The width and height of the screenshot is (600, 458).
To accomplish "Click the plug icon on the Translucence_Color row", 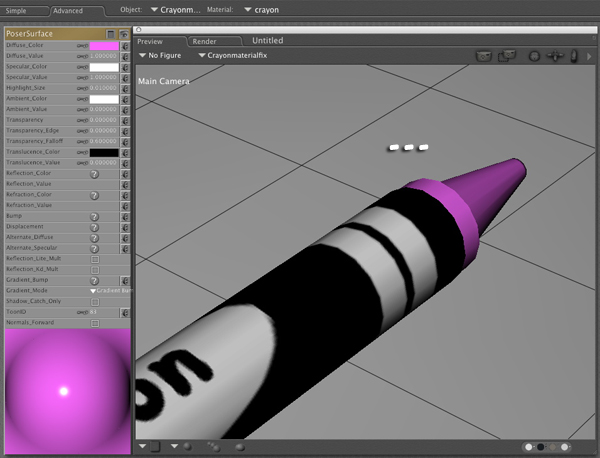I will coord(125,153).
